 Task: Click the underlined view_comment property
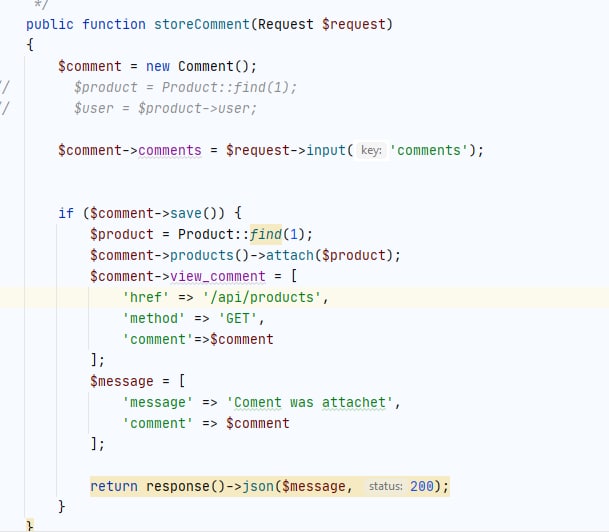tap(218, 276)
